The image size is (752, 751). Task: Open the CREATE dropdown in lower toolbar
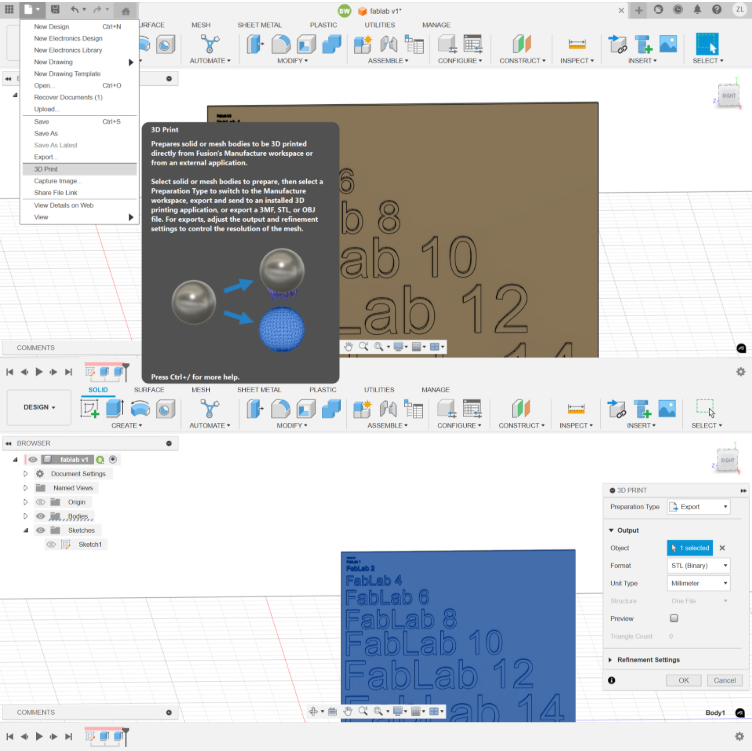127,425
